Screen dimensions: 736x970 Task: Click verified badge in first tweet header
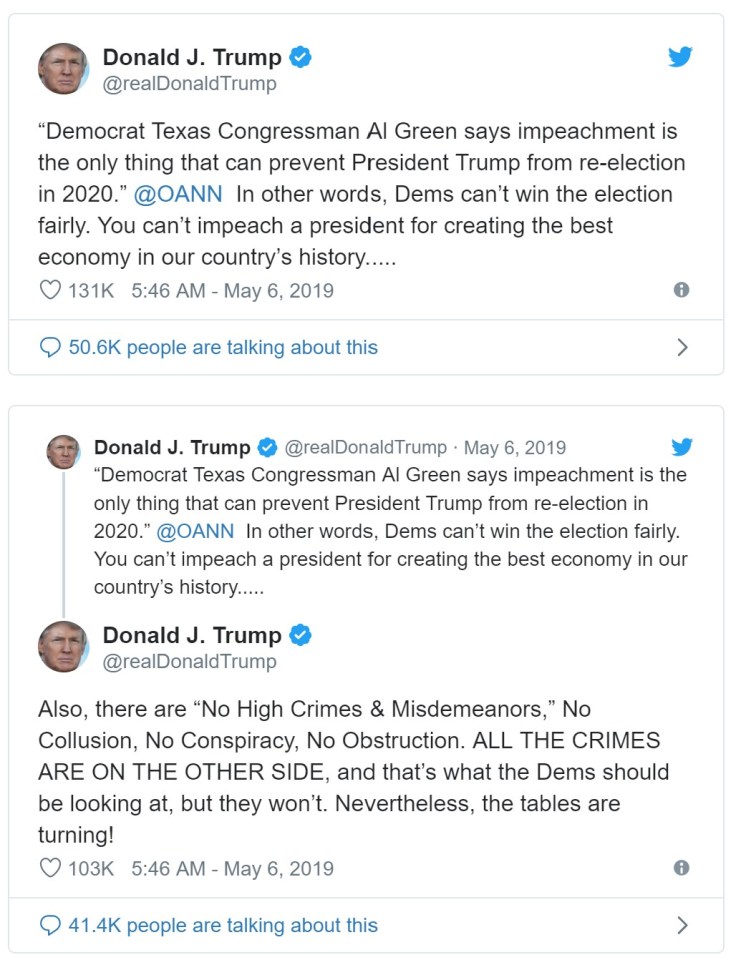click(x=300, y=57)
